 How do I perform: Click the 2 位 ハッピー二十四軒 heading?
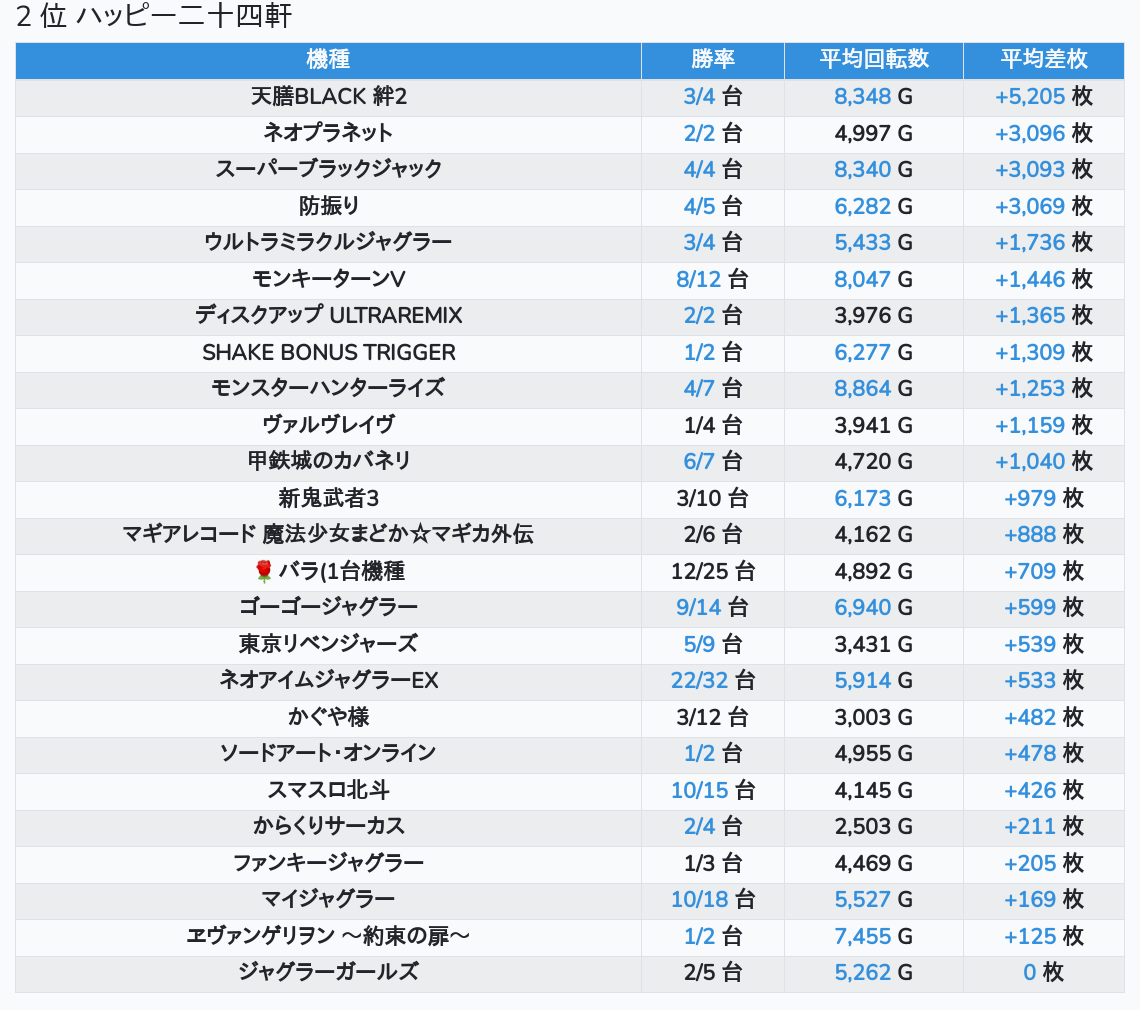[154, 17]
